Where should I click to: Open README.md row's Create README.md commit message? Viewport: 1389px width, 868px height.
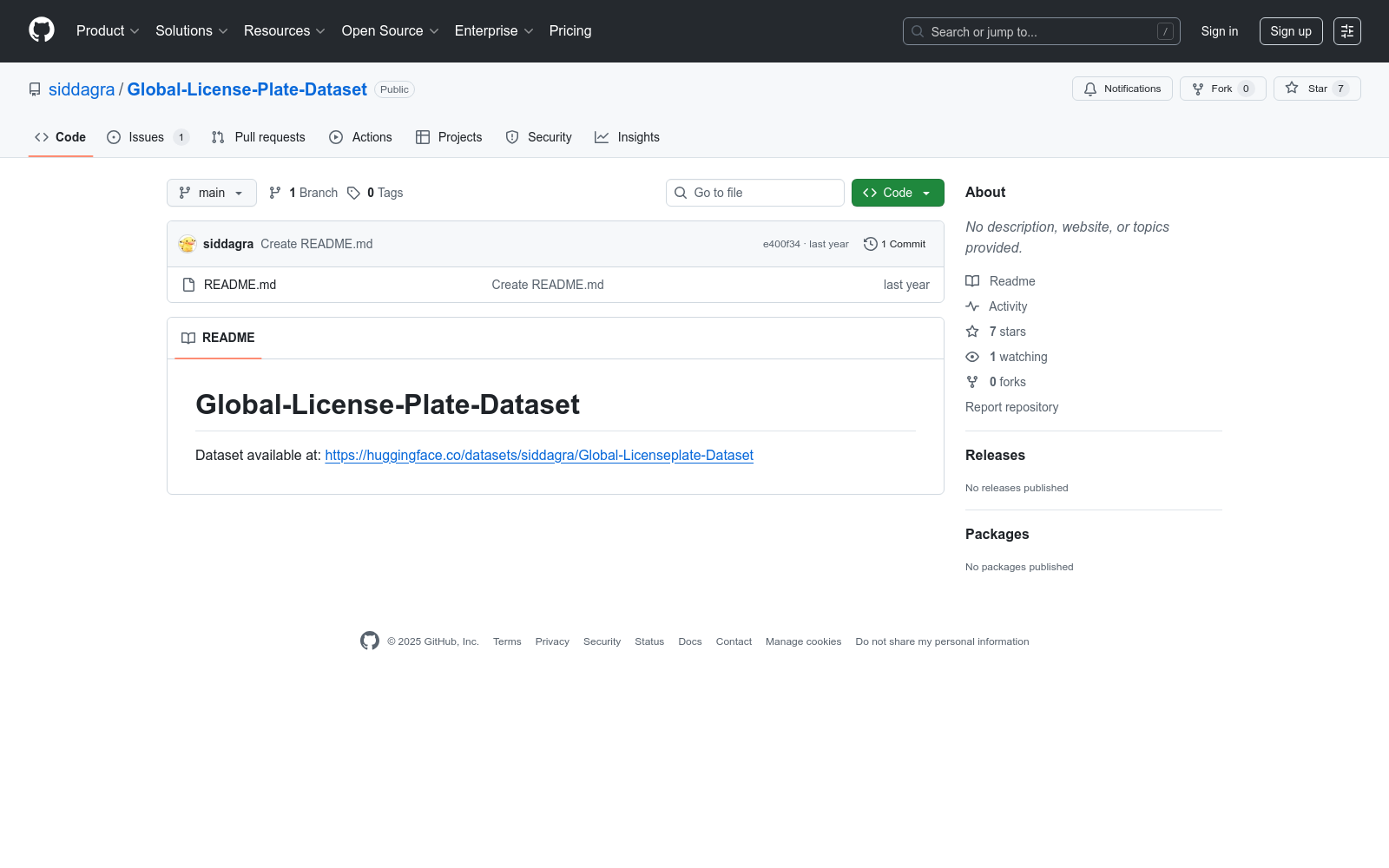point(548,285)
